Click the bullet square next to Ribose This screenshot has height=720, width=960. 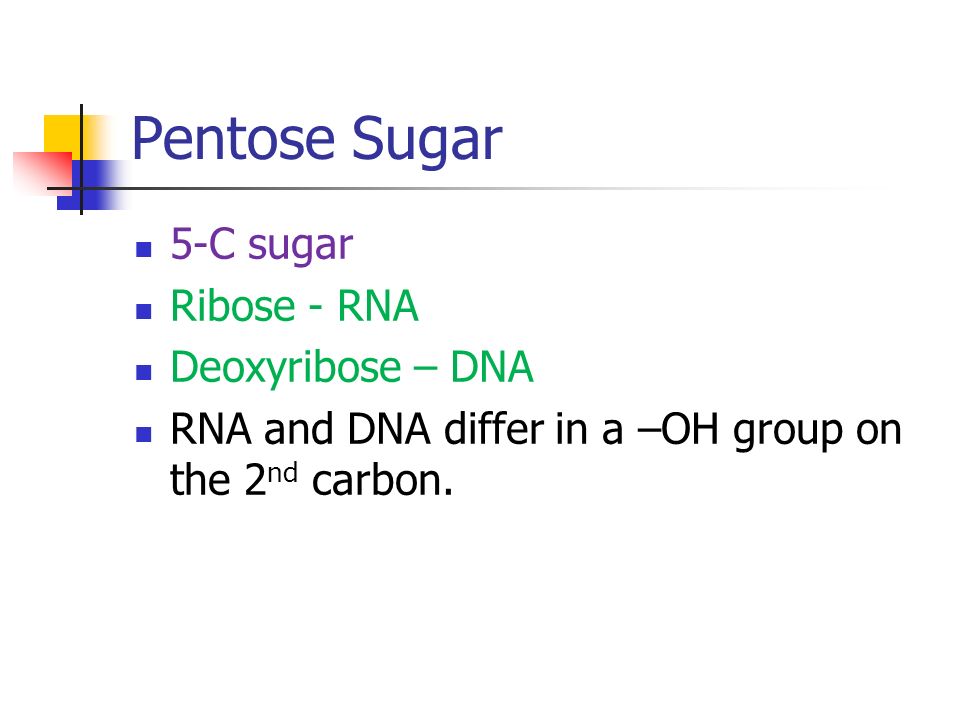point(144,312)
